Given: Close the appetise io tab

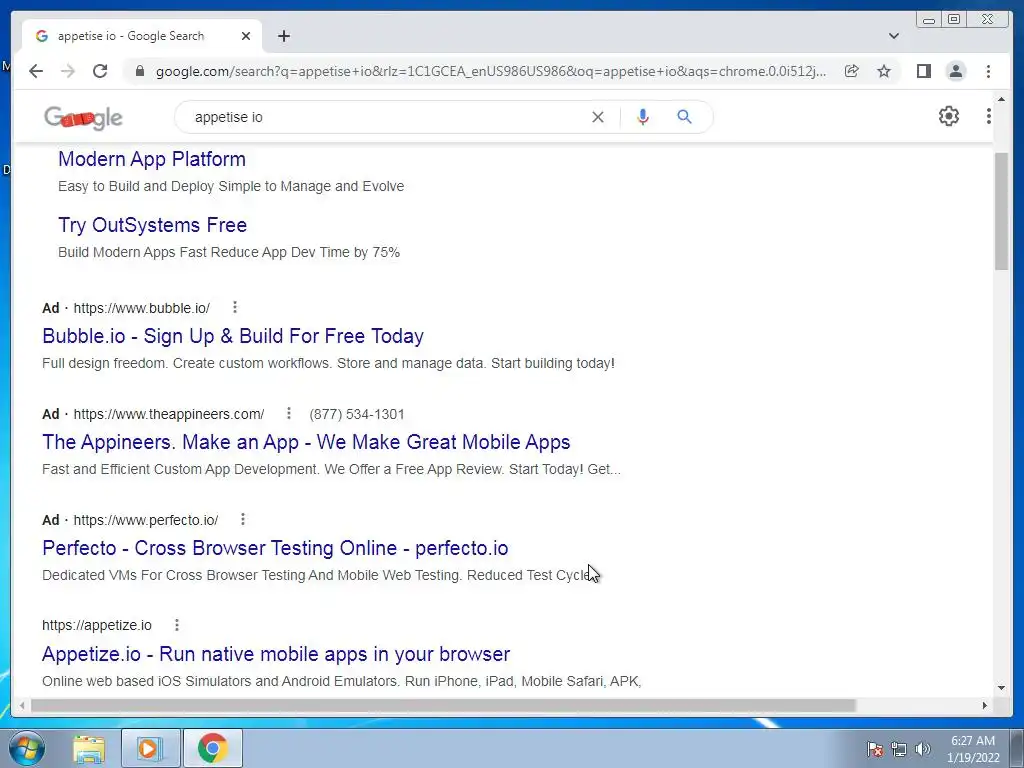Looking at the screenshot, I should pos(246,36).
